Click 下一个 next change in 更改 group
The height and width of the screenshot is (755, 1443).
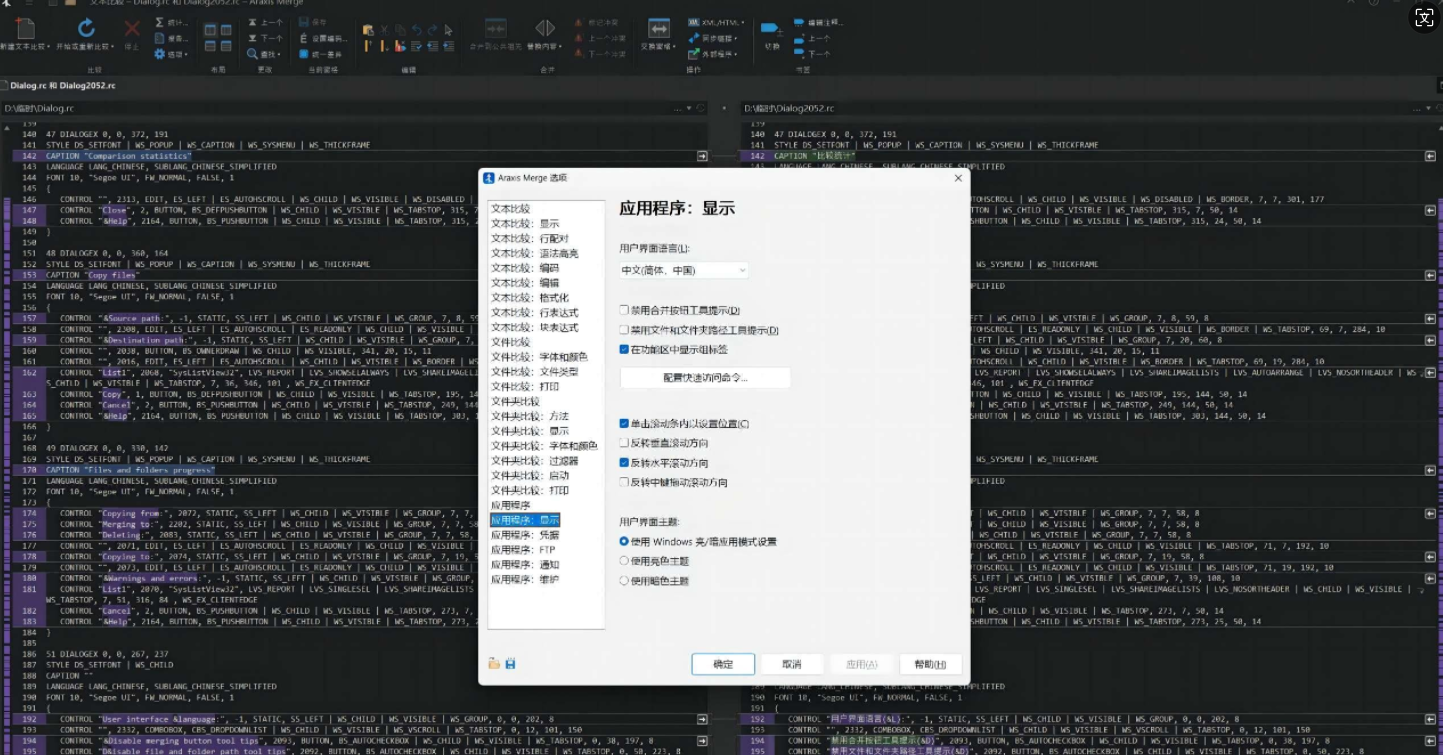[x=266, y=38]
